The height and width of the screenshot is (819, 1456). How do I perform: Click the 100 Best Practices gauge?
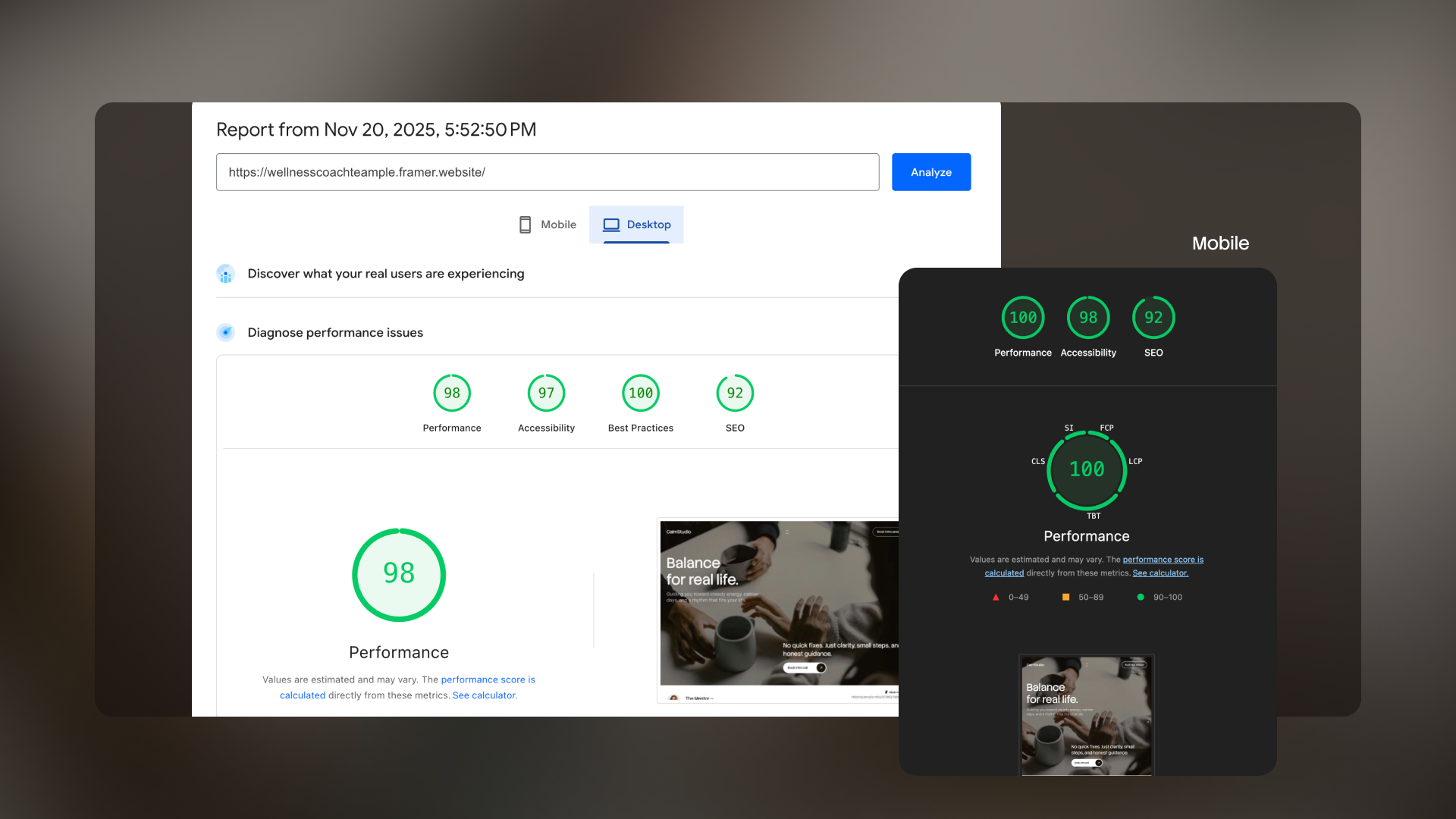640,393
